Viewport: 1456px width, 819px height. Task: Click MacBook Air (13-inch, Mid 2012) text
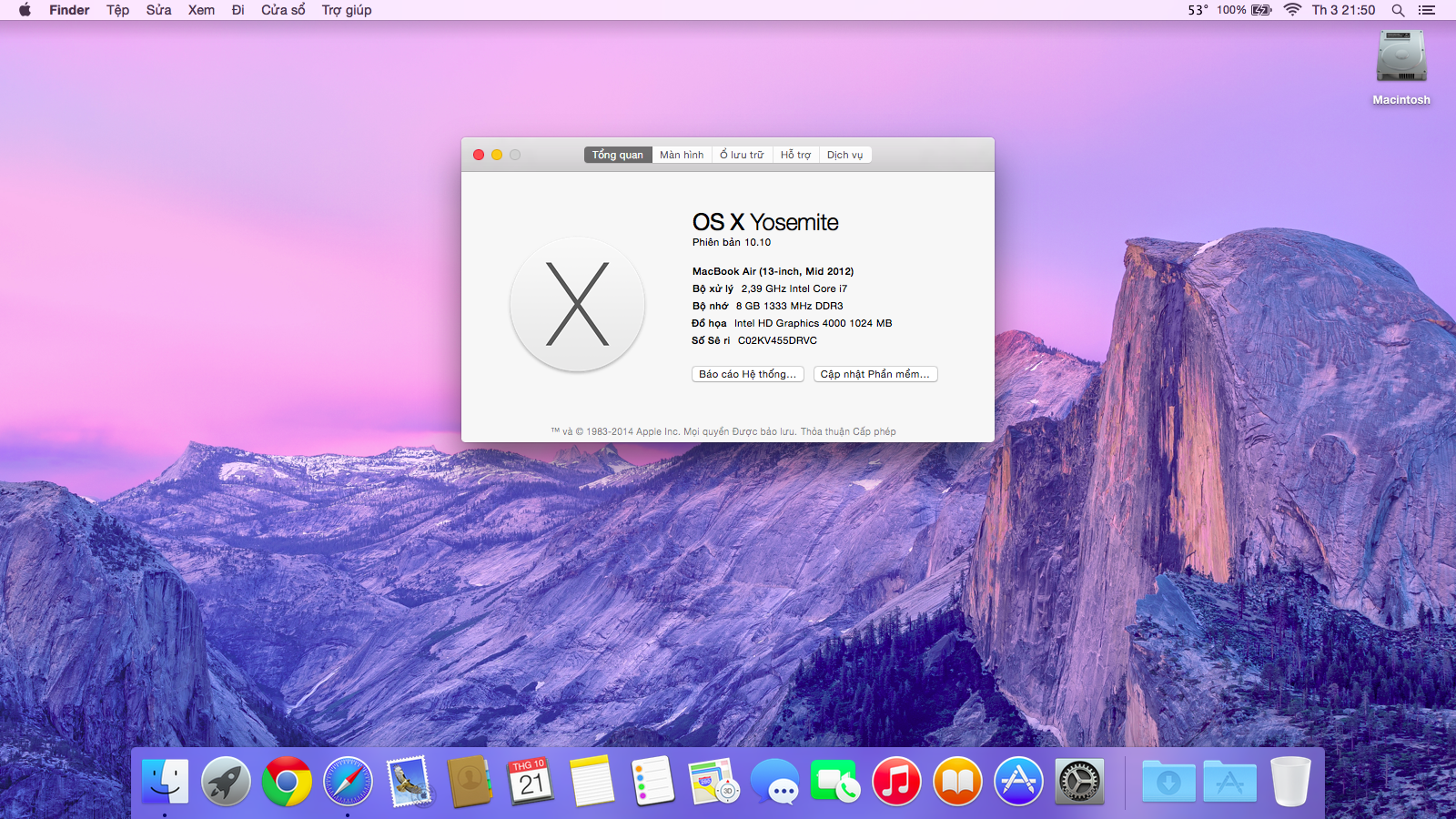(773, 271)
